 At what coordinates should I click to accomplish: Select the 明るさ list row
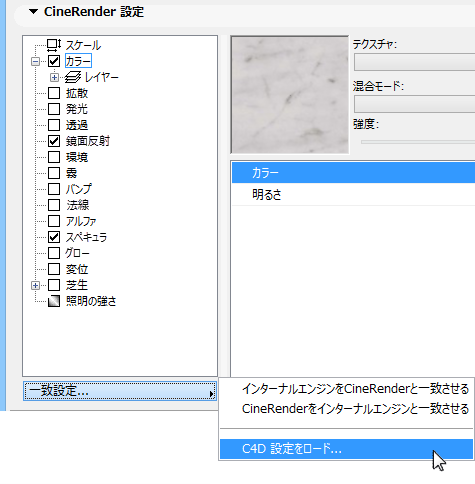pyautogui.click(x=353, y=194)
